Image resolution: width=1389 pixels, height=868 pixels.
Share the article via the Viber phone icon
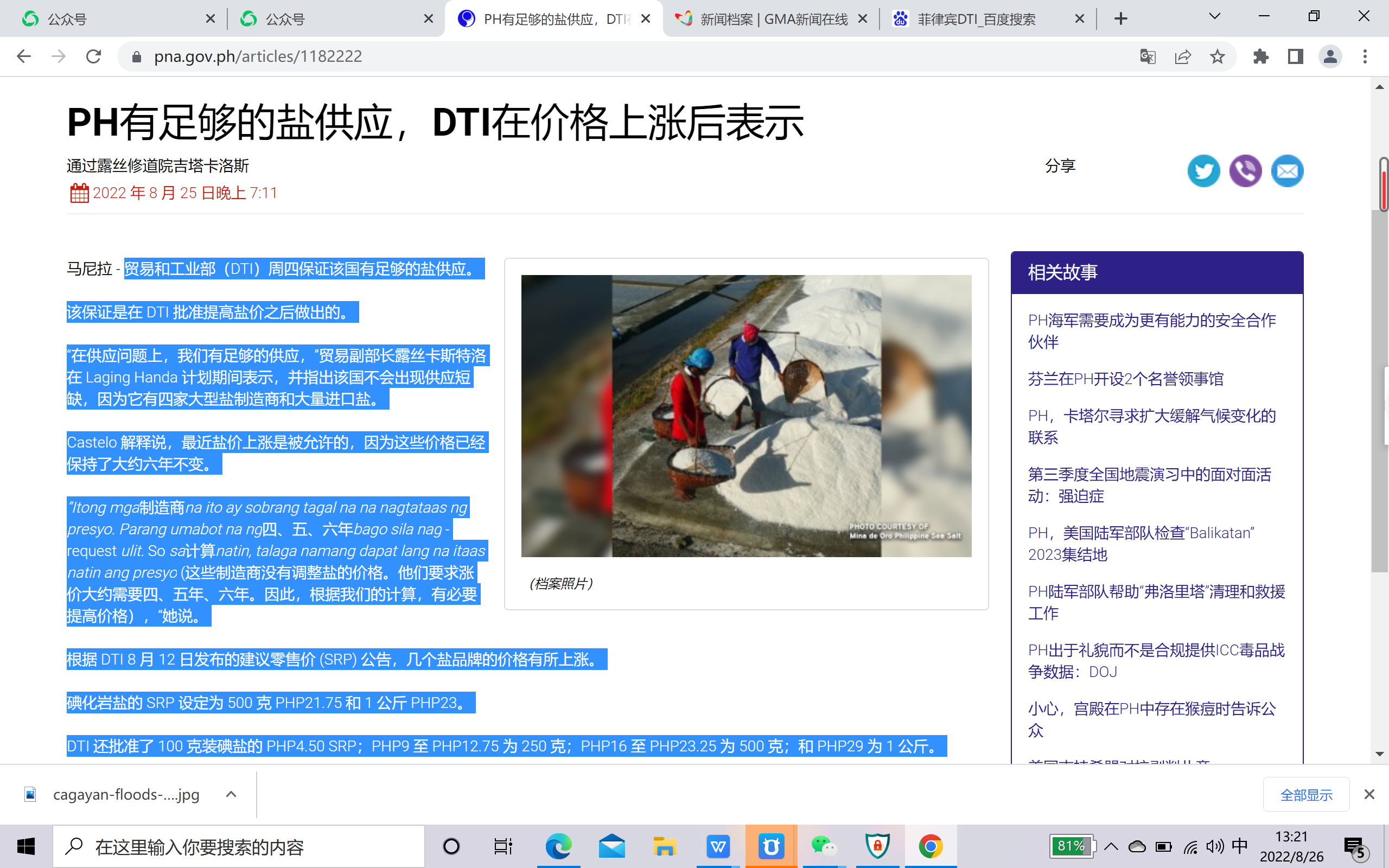click(x=1245, y=170)
